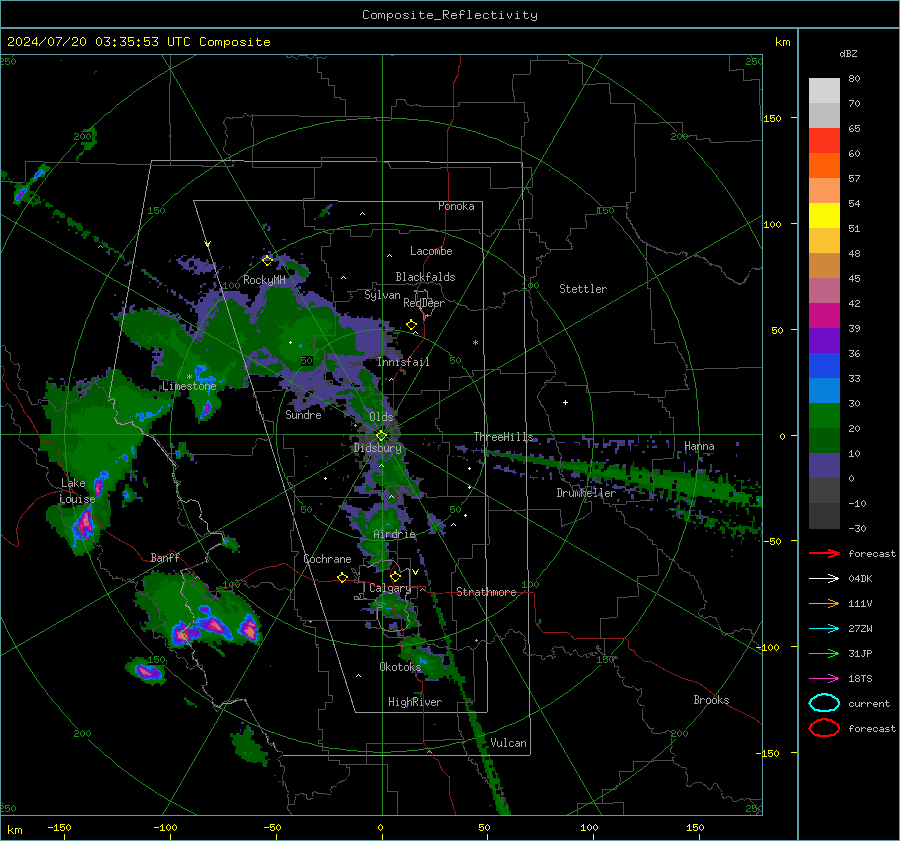This screenshot has height=841, width=900.
Task: Click the red forecast arrow in legend
Action: 824,553
